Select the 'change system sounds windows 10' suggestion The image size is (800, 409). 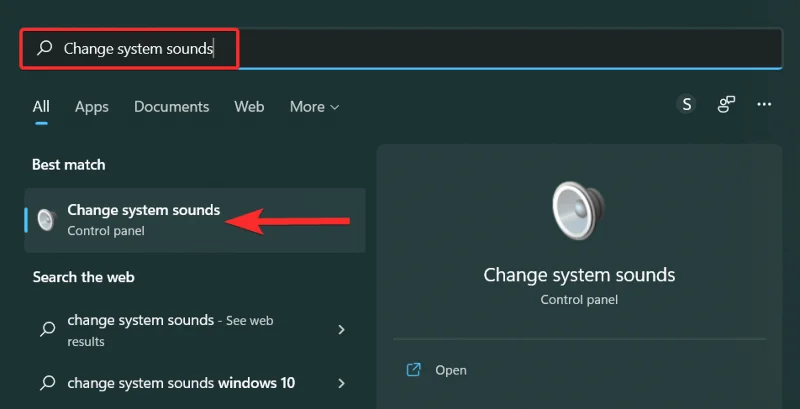(181, 383)
